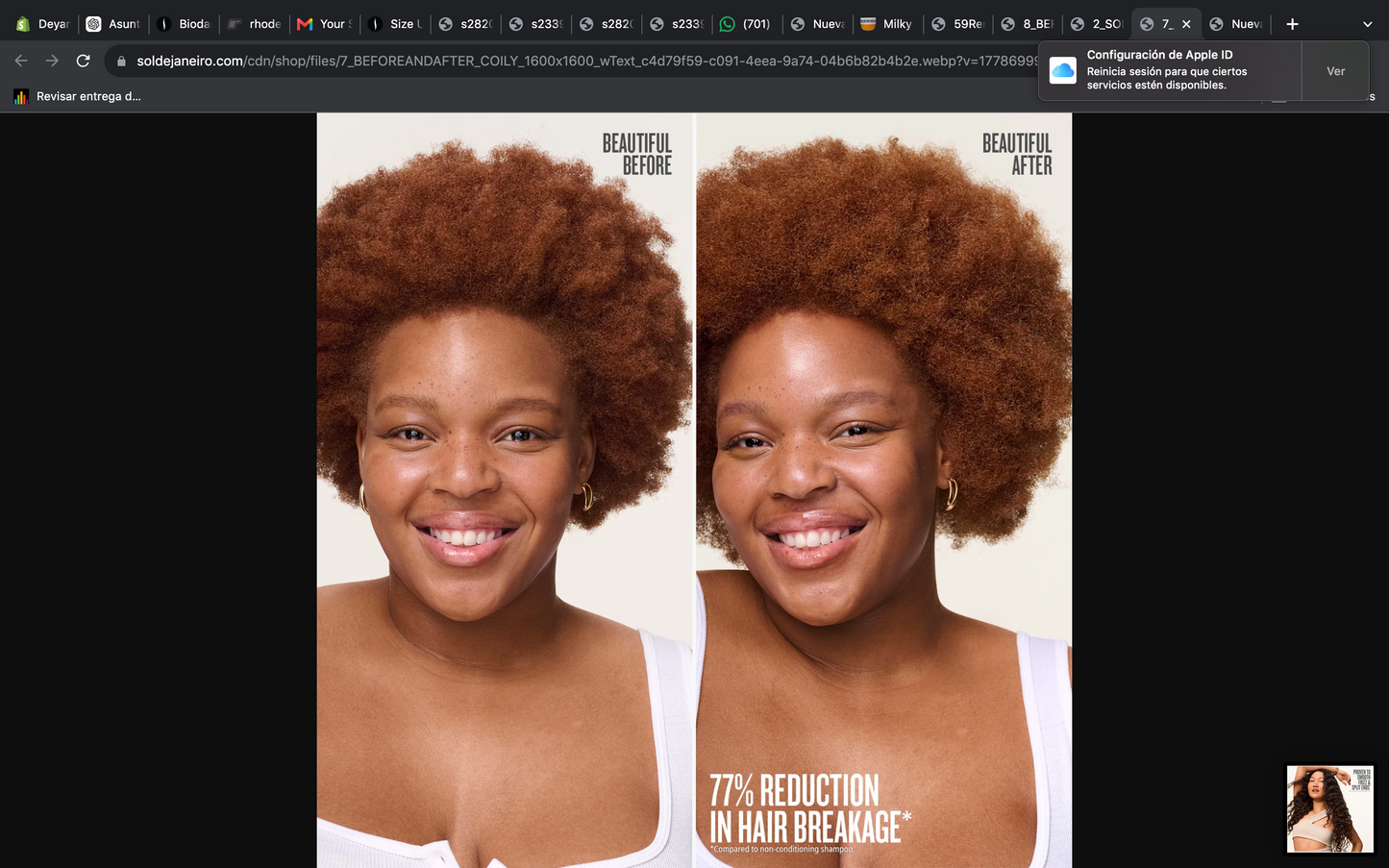Click the browser forward arrow
1389x868 pixels.
click(52, 61)
